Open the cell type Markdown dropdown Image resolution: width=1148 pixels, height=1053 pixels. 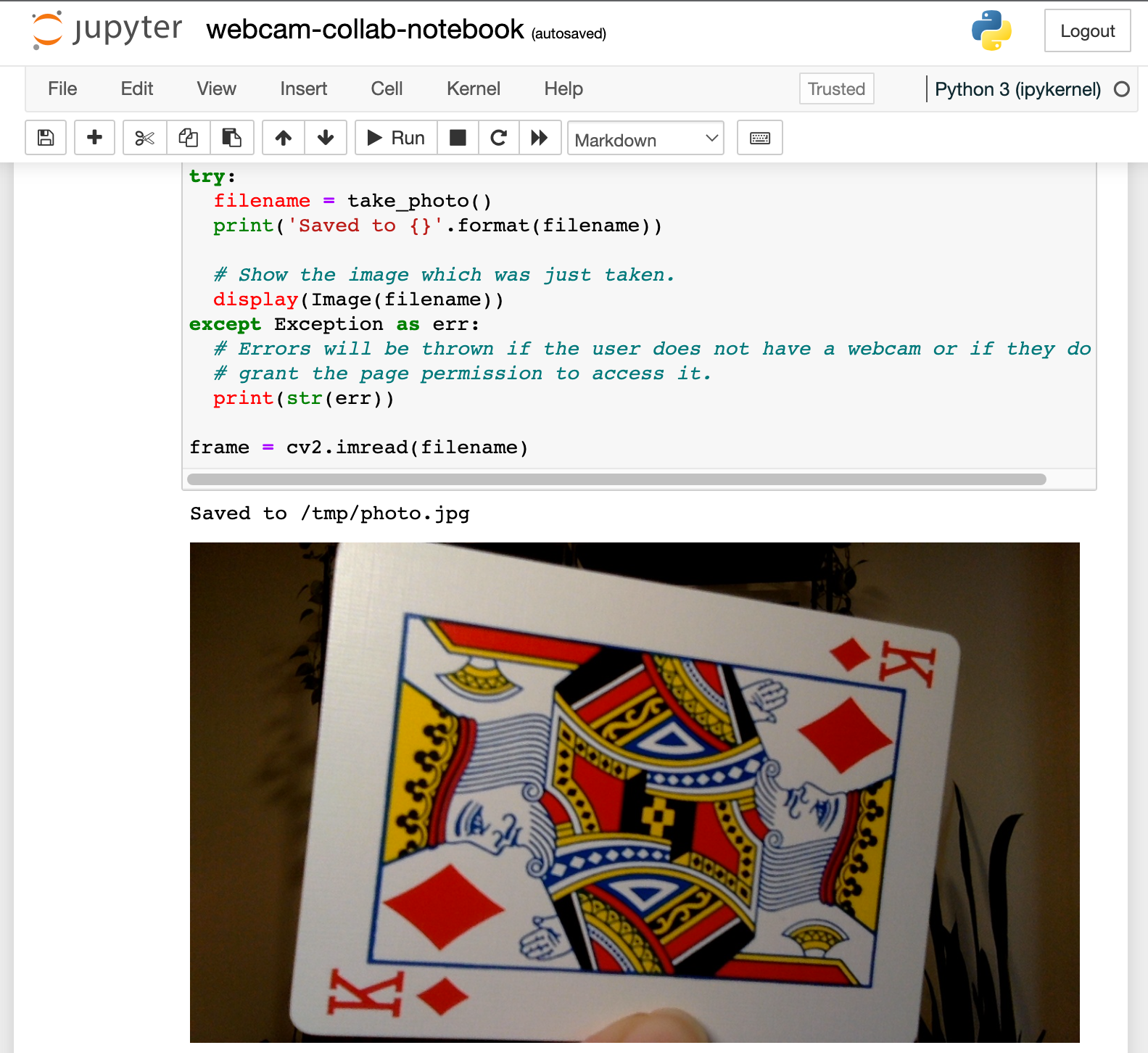coord(645,139)
